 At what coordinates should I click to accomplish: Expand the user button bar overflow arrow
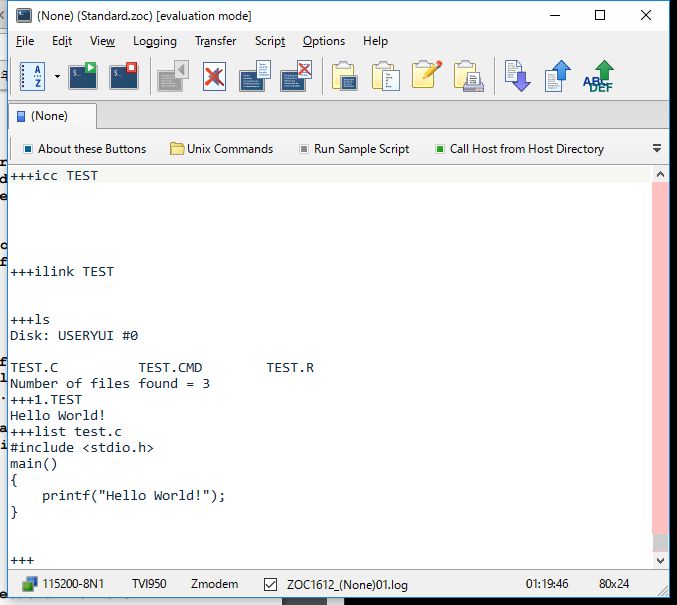tap(657, 149)
